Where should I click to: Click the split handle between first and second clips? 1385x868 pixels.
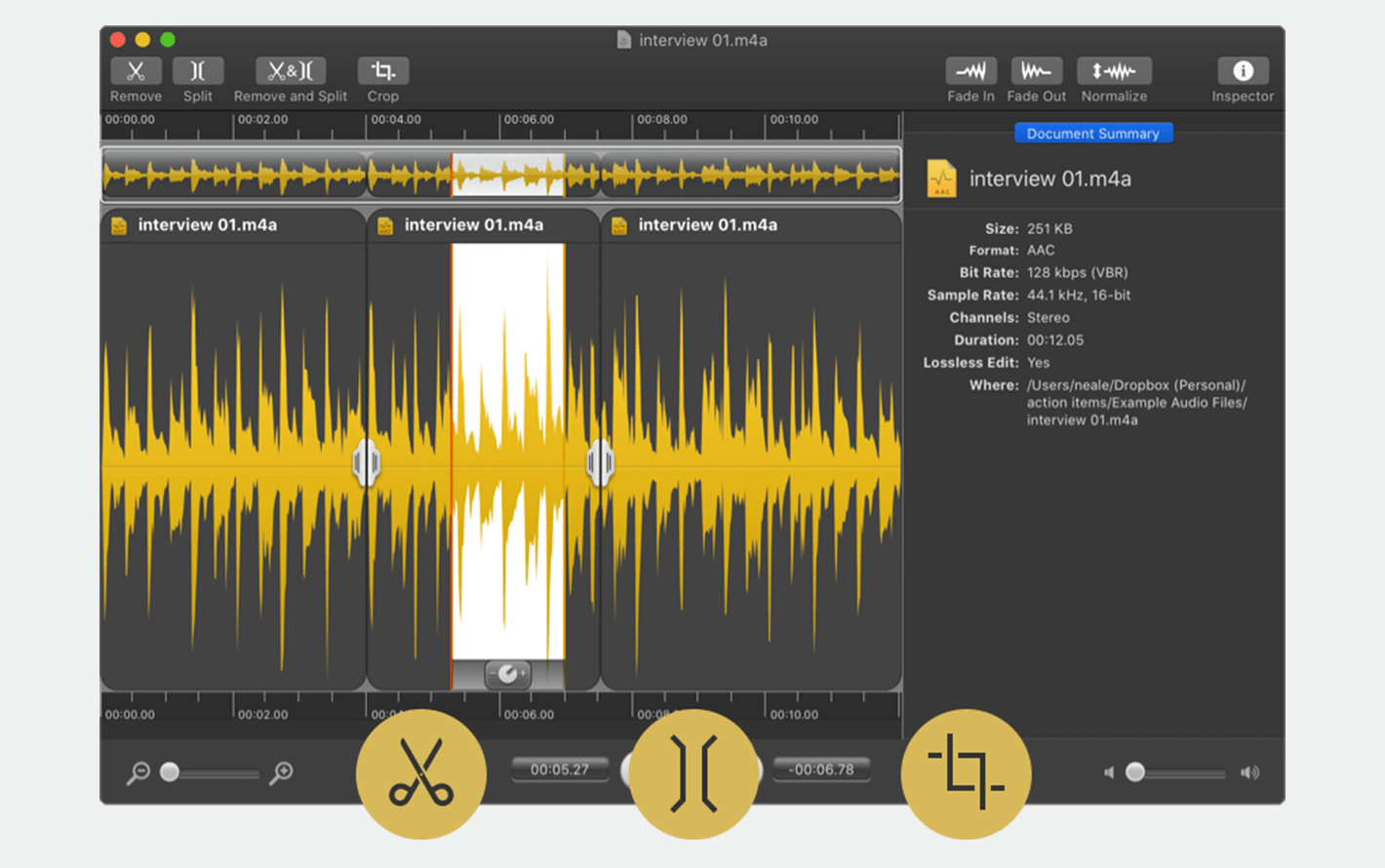coord(367,463)
